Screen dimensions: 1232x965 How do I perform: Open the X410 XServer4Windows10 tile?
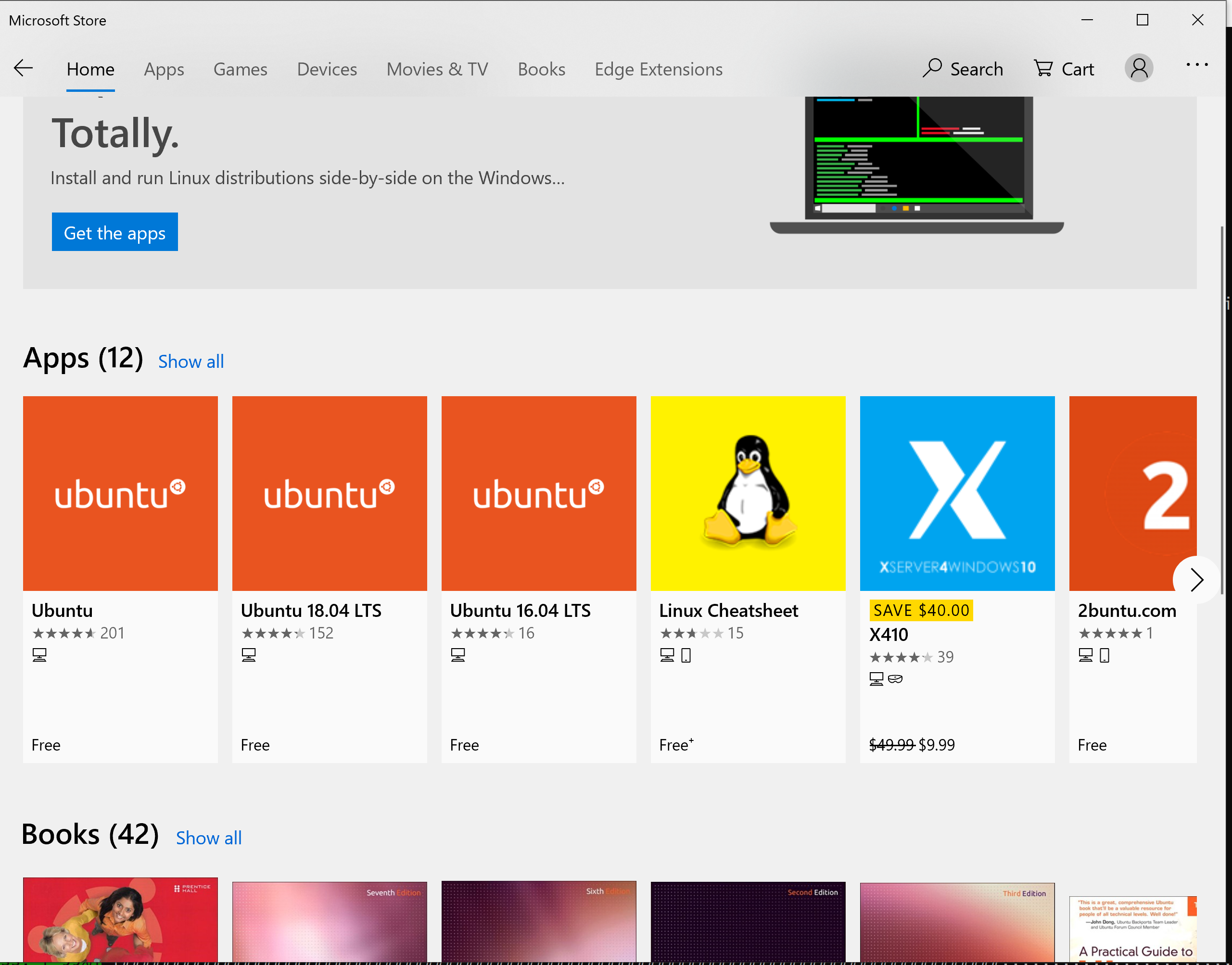pos(957,493)
